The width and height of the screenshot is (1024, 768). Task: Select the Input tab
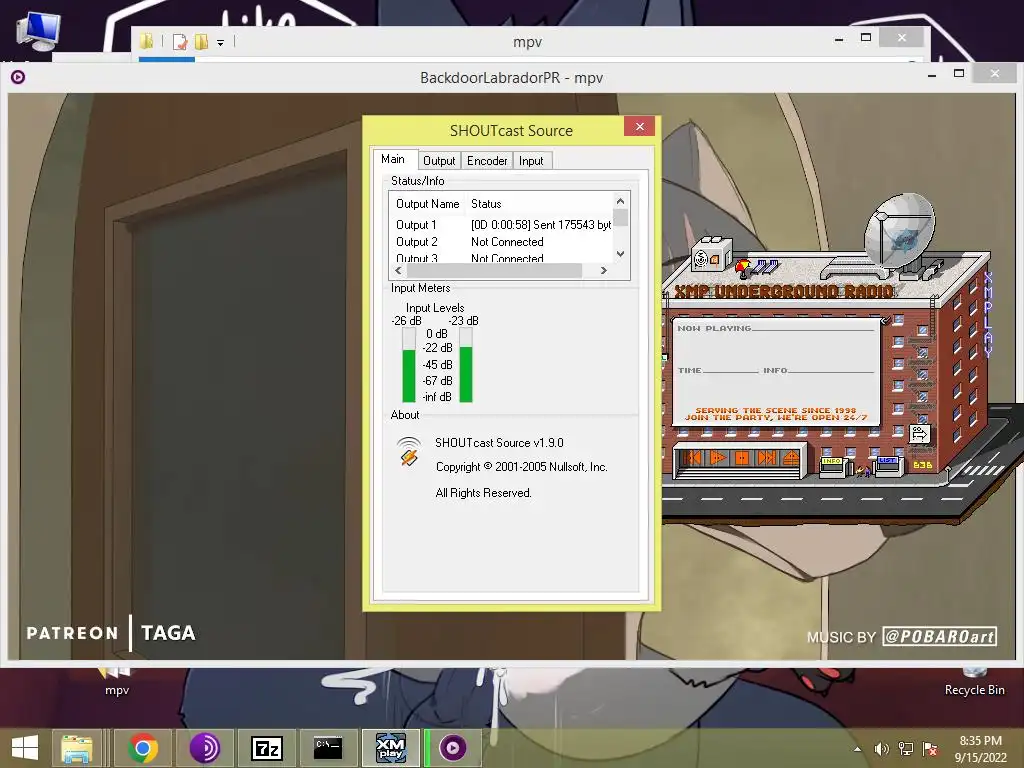(x=532, y=161)
